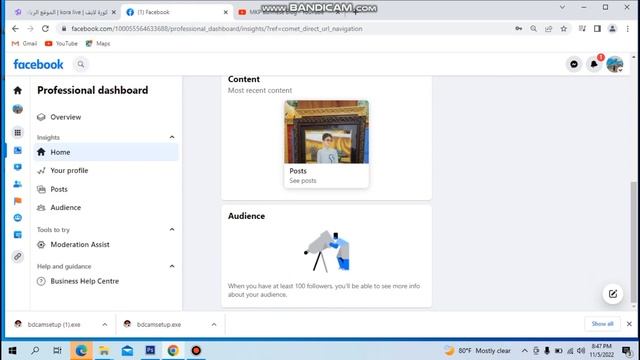640x360 pixels.
Task: Click the See posts link
Action: pyautogui.click(x=303, y=181)
